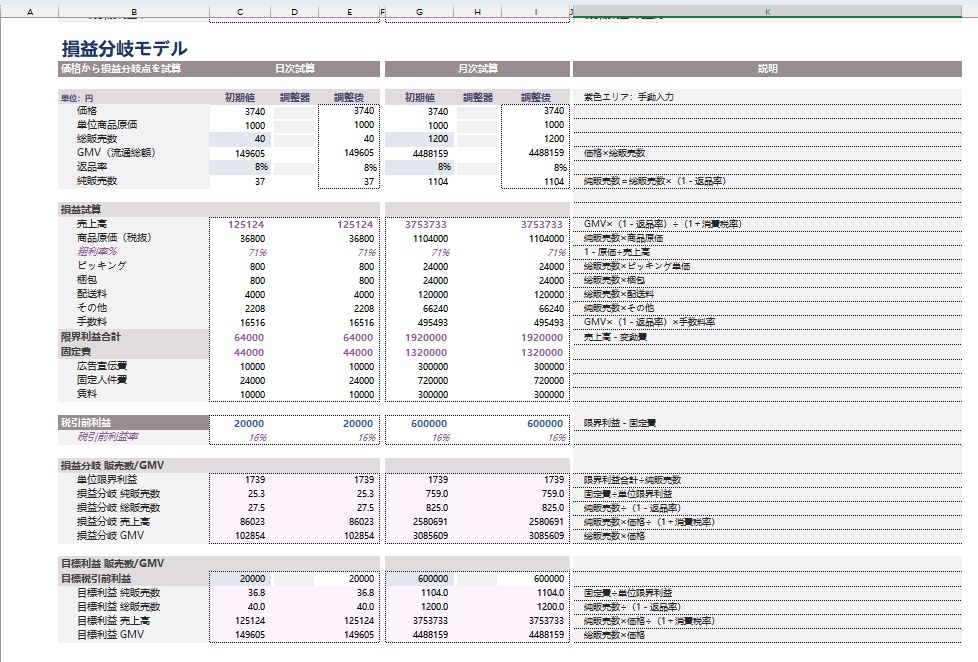This screenshot has height=662, width=978.
Task: Click the 損益分岐モデル title cell
Action: click(x=124, y=49)
